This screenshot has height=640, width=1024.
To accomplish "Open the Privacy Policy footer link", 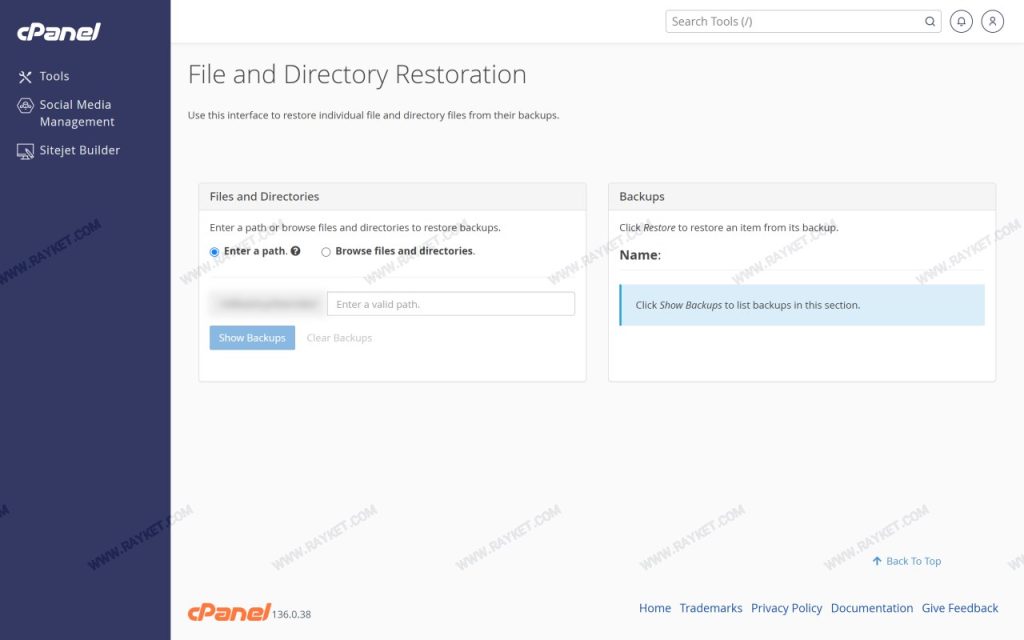I will click(x=786, y=608).
